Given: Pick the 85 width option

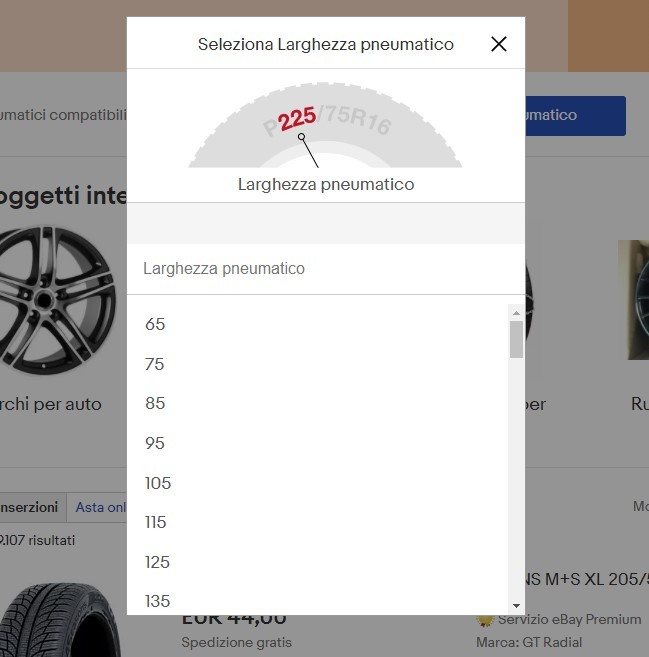Looking at the screenshot, I should tap(318, 404).
